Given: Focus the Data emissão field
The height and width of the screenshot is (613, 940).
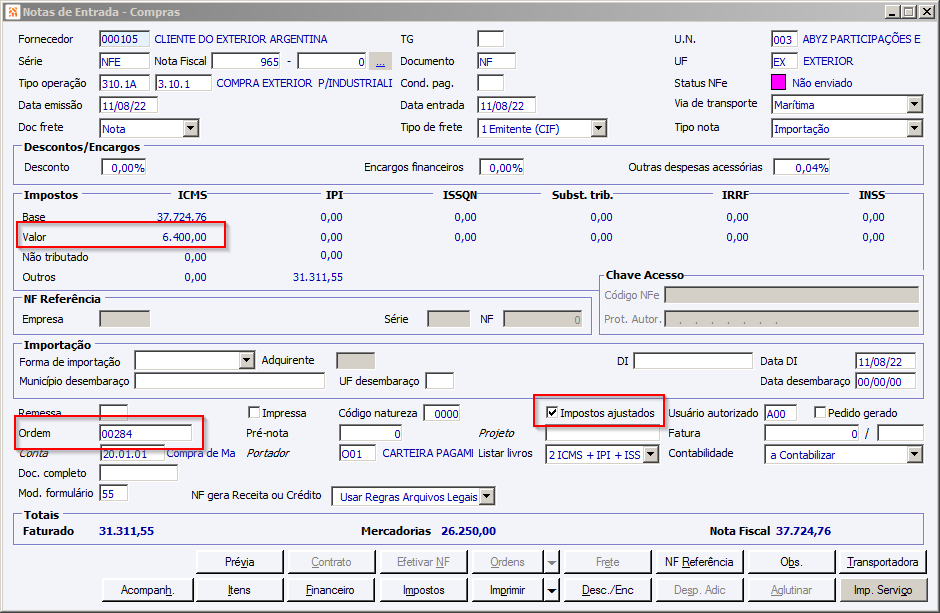Looking at the screenshot, I should [128, 105].
